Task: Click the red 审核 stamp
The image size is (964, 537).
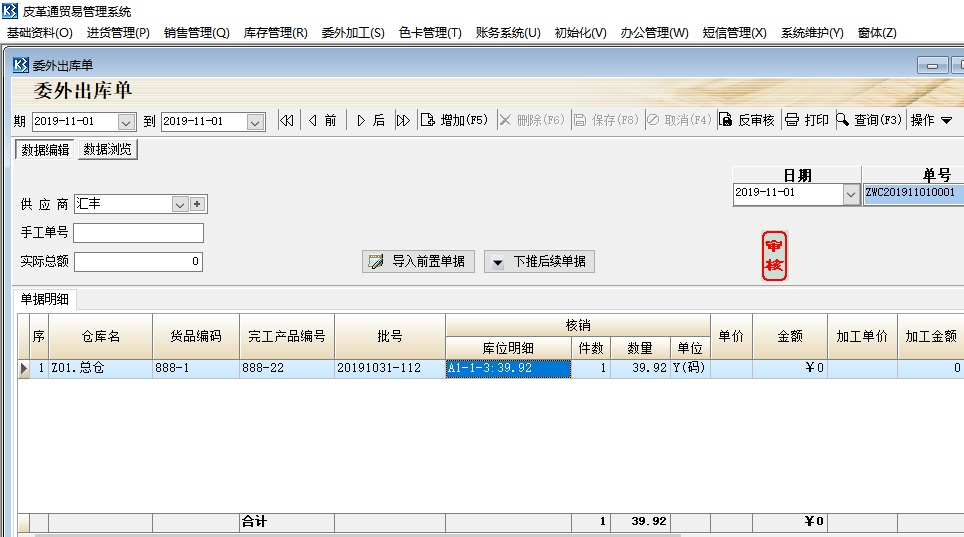Action: (775, 256)
